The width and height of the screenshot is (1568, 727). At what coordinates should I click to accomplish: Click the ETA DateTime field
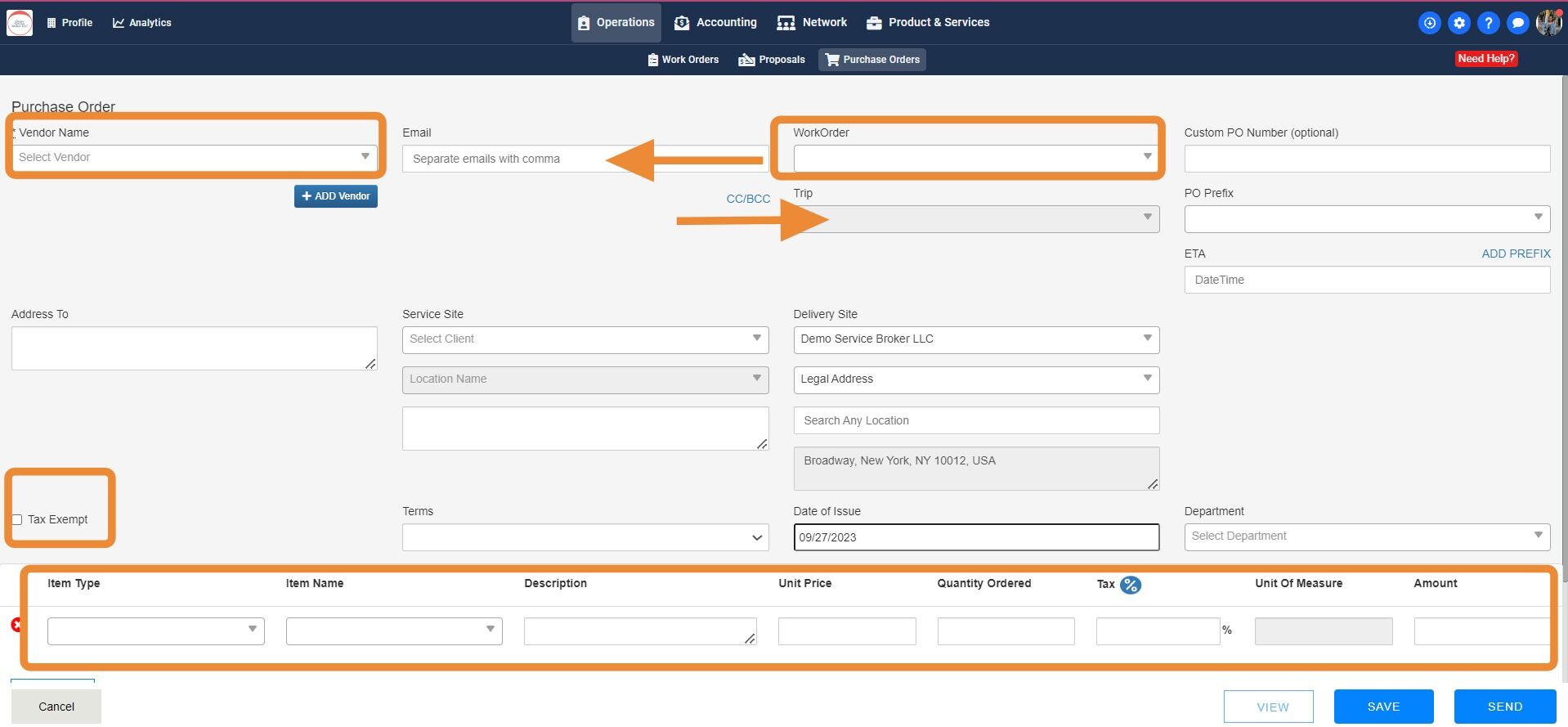coord(1367,280)
